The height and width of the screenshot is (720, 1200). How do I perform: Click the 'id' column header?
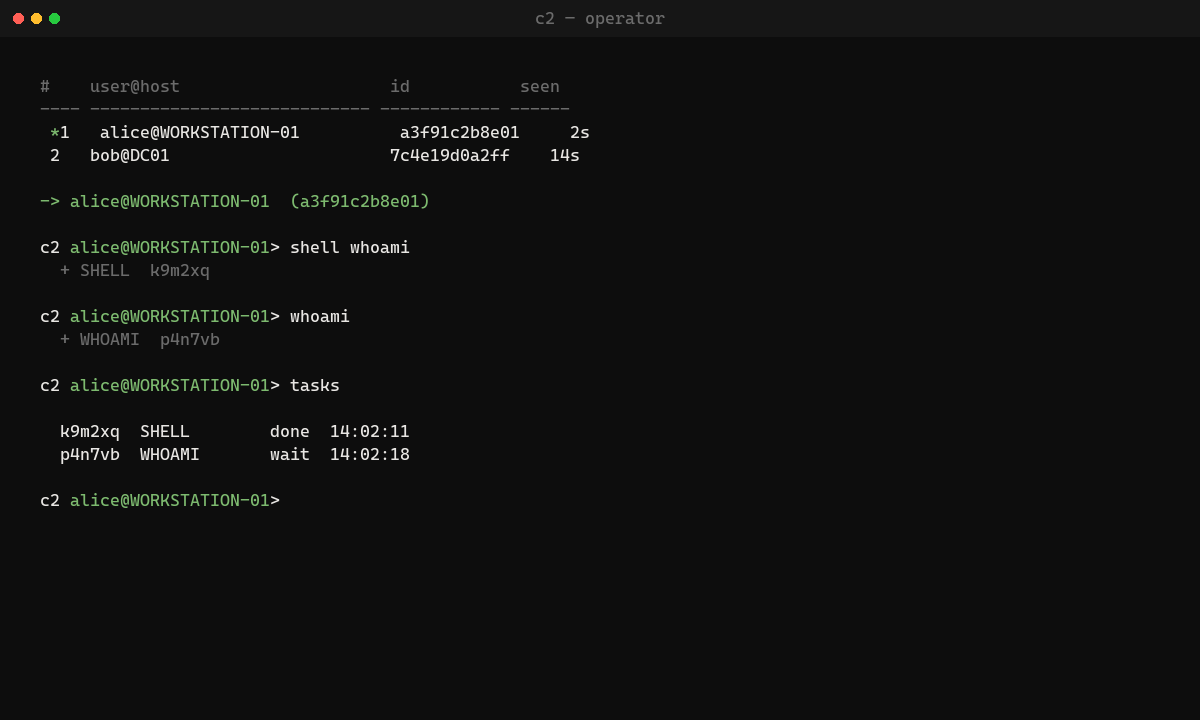400,86
